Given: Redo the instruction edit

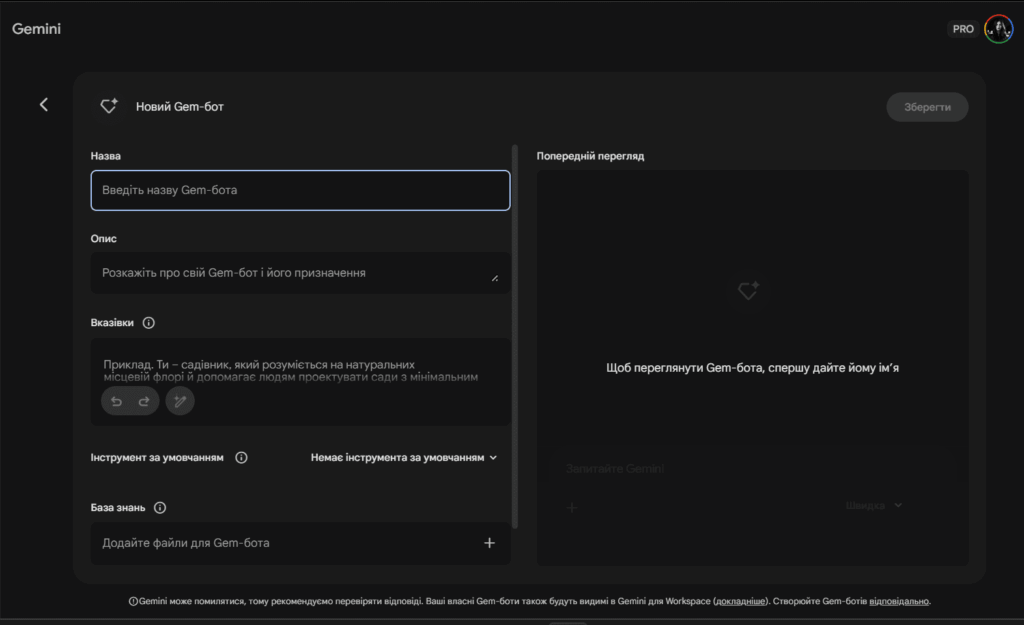Looking at the screenshot, I should 144,401.
